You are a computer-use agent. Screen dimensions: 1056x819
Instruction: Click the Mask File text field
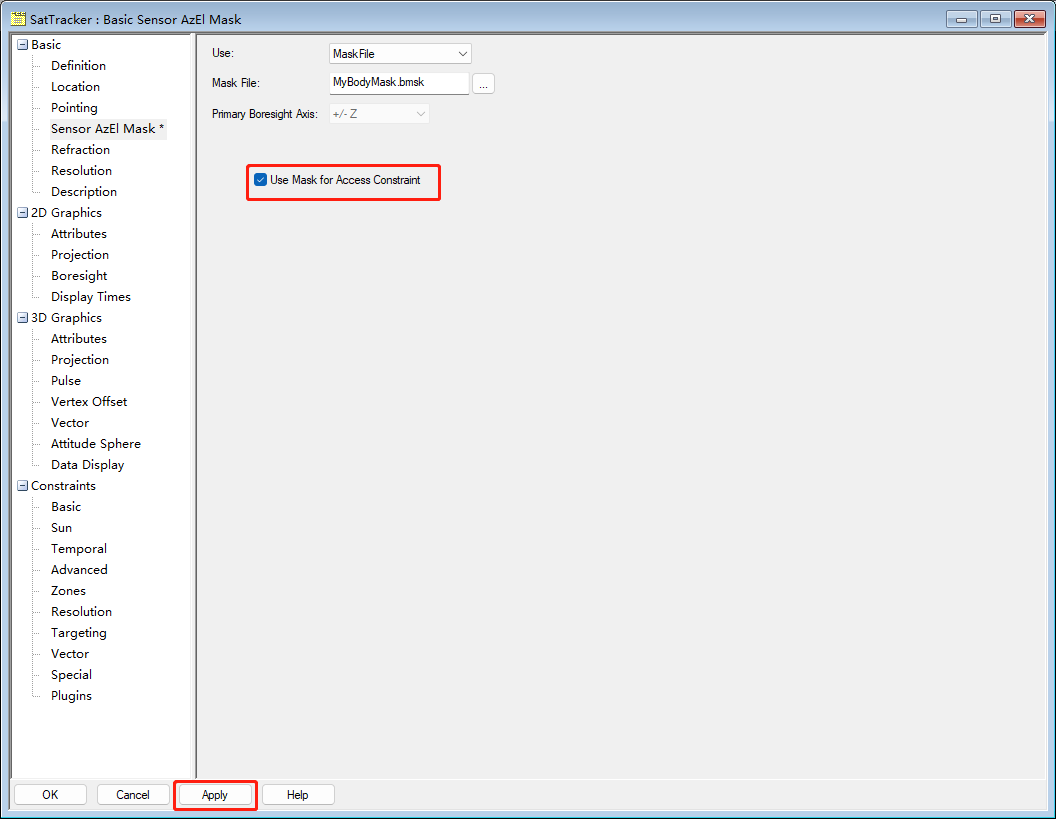click(398, 83)
